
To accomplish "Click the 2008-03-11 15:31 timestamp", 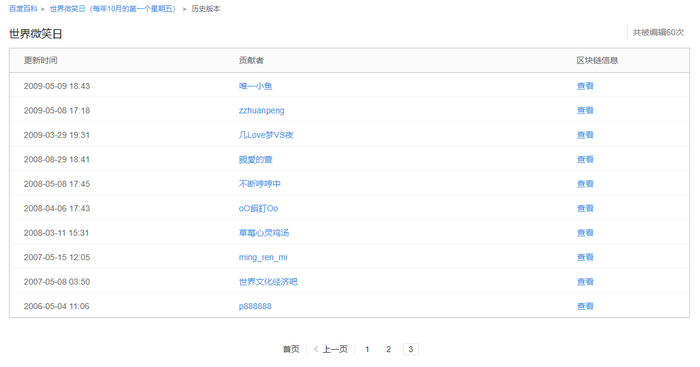I will pyautogui.click(x=56, y=233).
